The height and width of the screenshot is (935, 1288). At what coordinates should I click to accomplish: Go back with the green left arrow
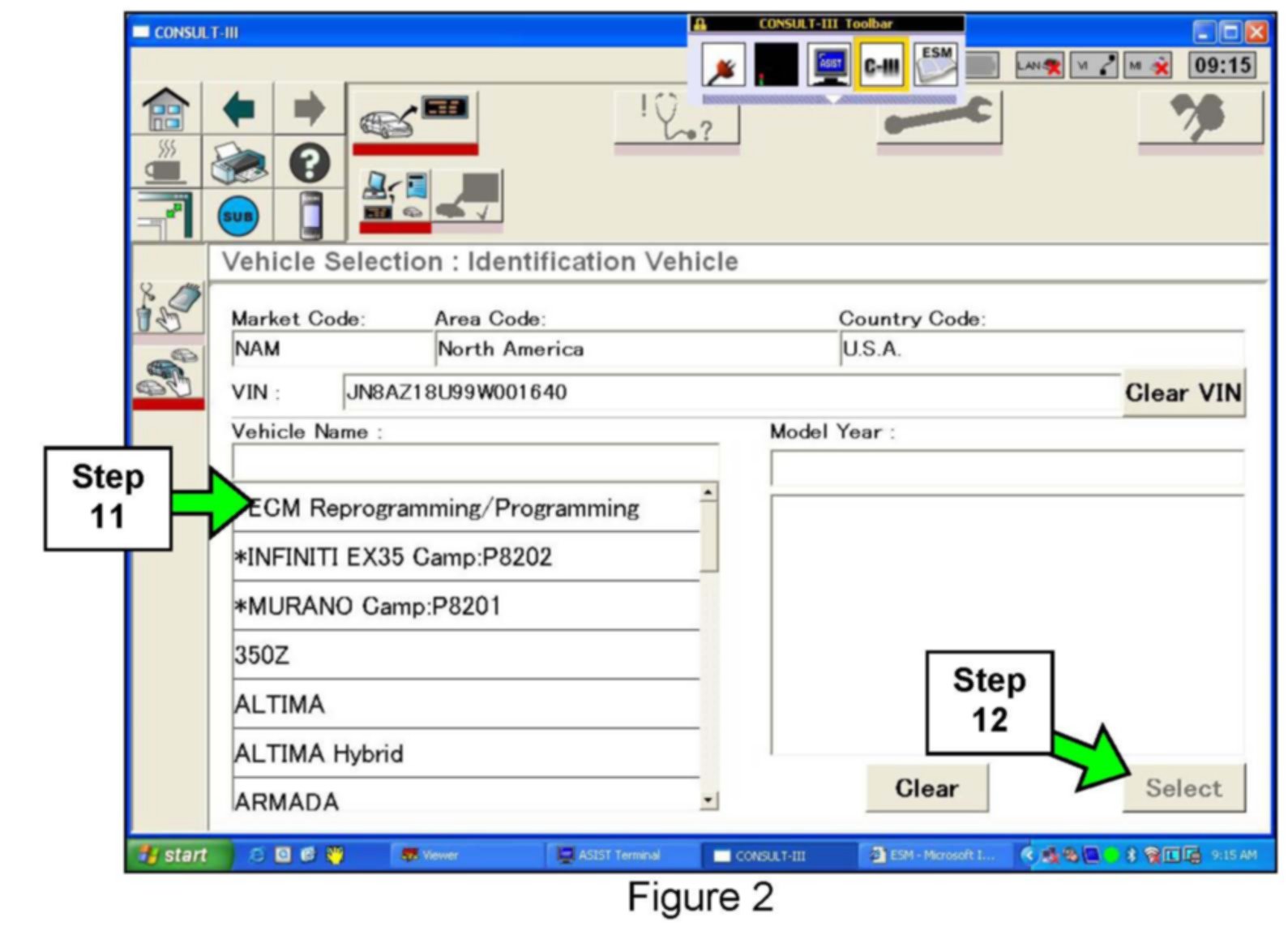pos(238,109)
